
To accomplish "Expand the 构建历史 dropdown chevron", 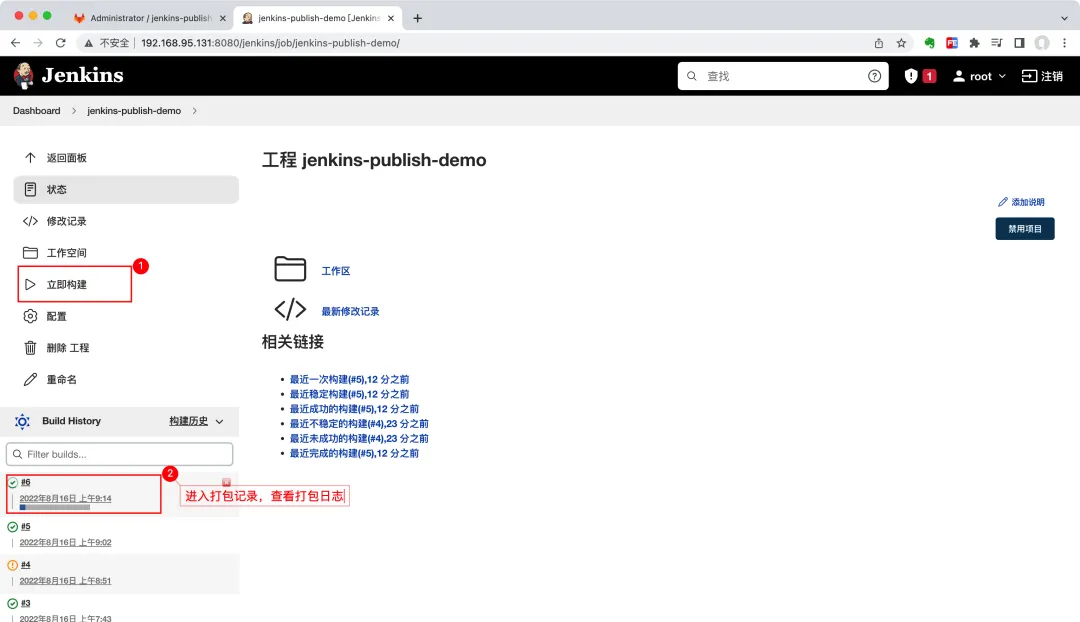I will (220, 422).
